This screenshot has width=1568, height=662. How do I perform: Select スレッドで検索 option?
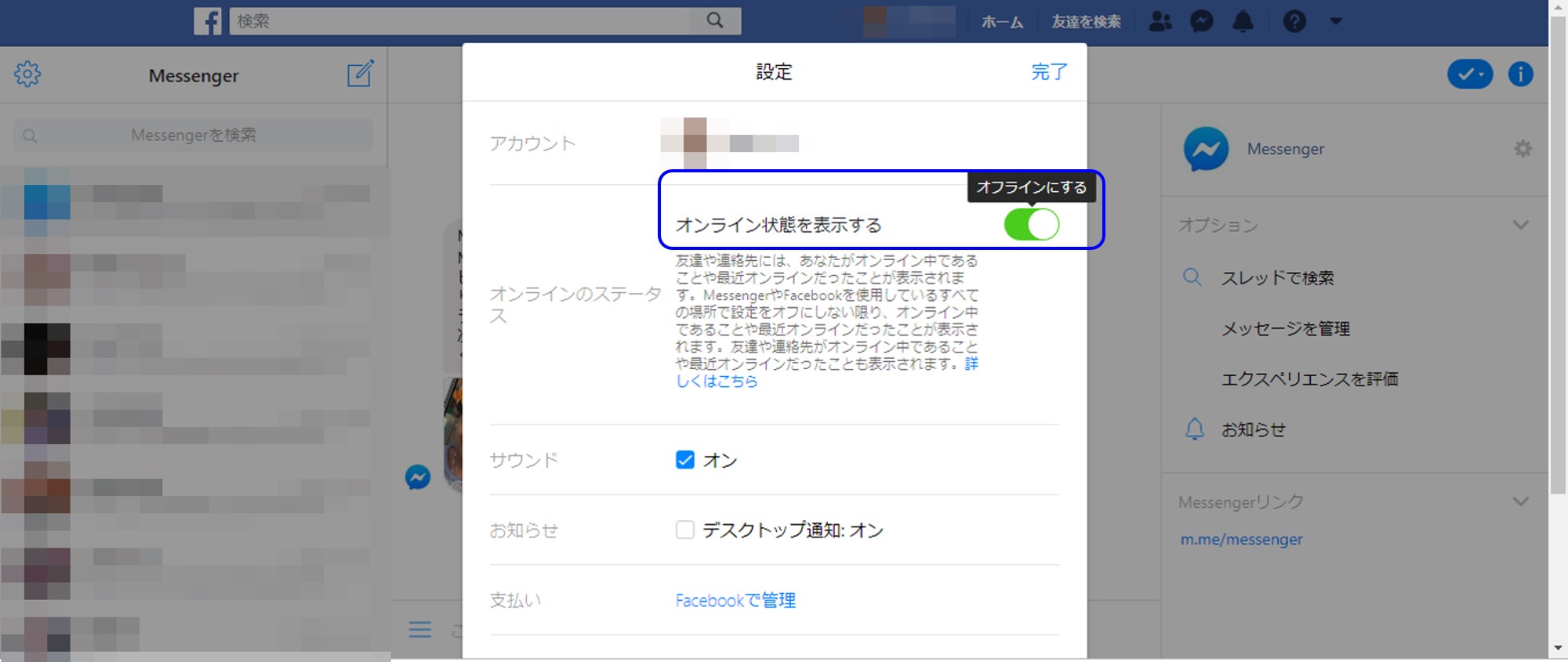click(1277, 277)
